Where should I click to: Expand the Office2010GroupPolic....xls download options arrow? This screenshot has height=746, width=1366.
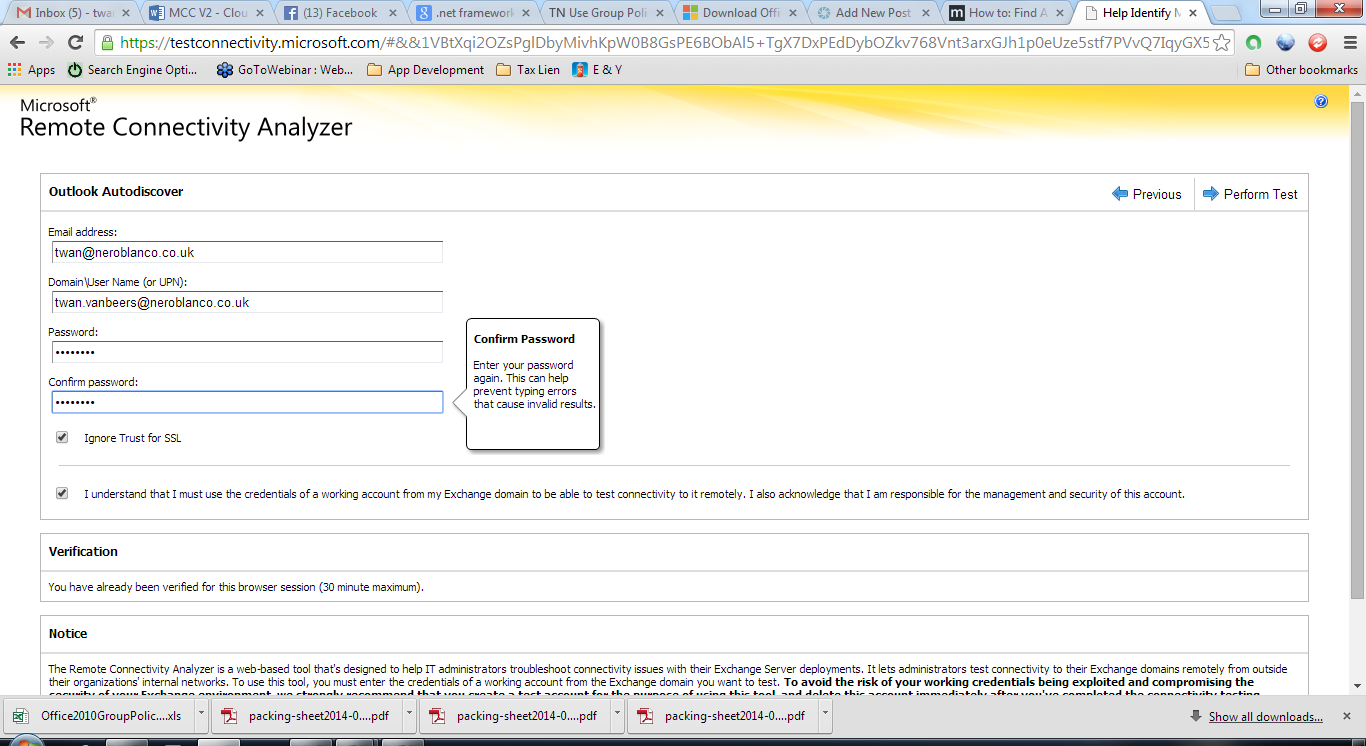click(x=201, y=716)
